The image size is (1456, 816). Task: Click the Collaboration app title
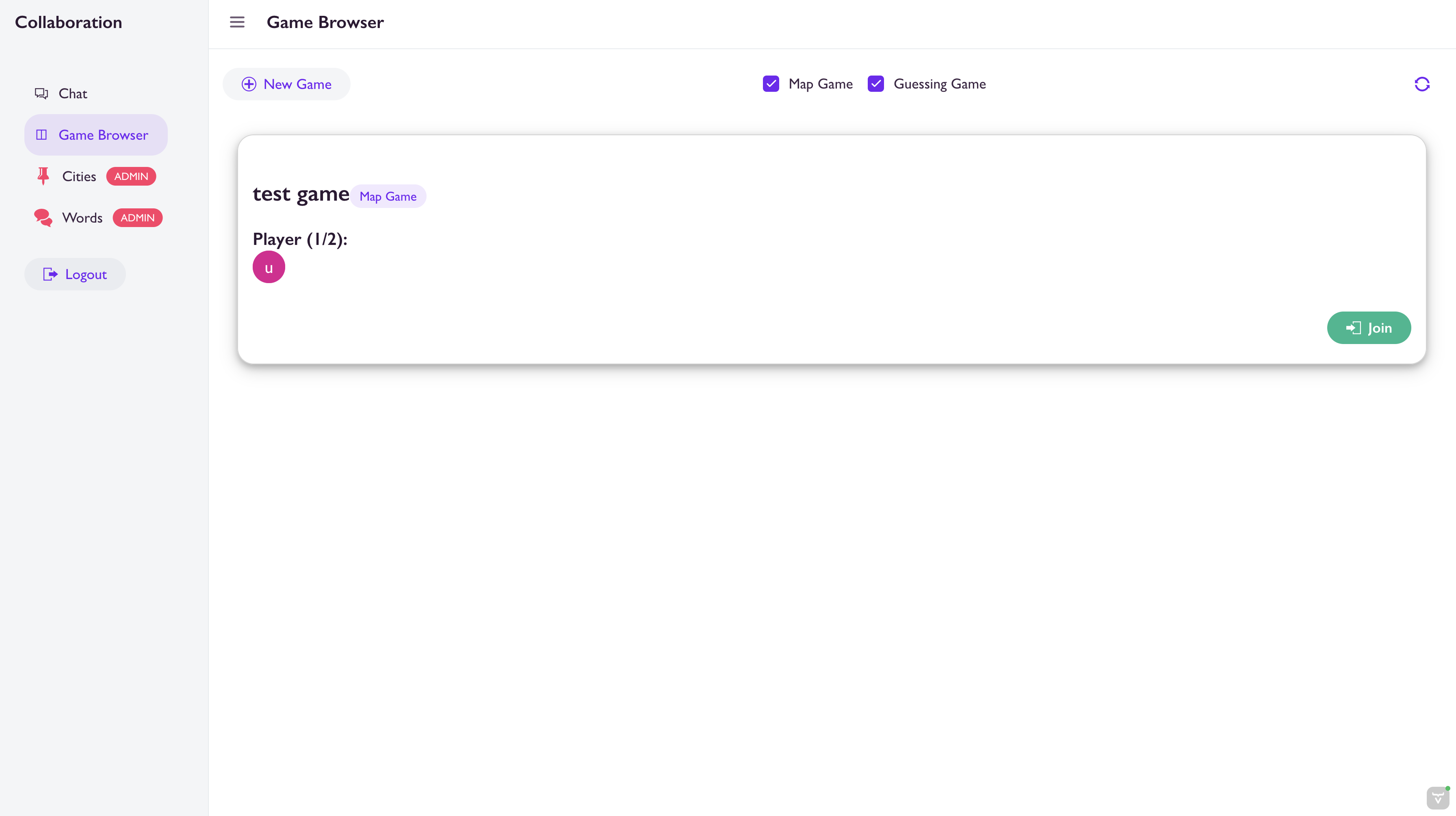click(x=68, y=22)
